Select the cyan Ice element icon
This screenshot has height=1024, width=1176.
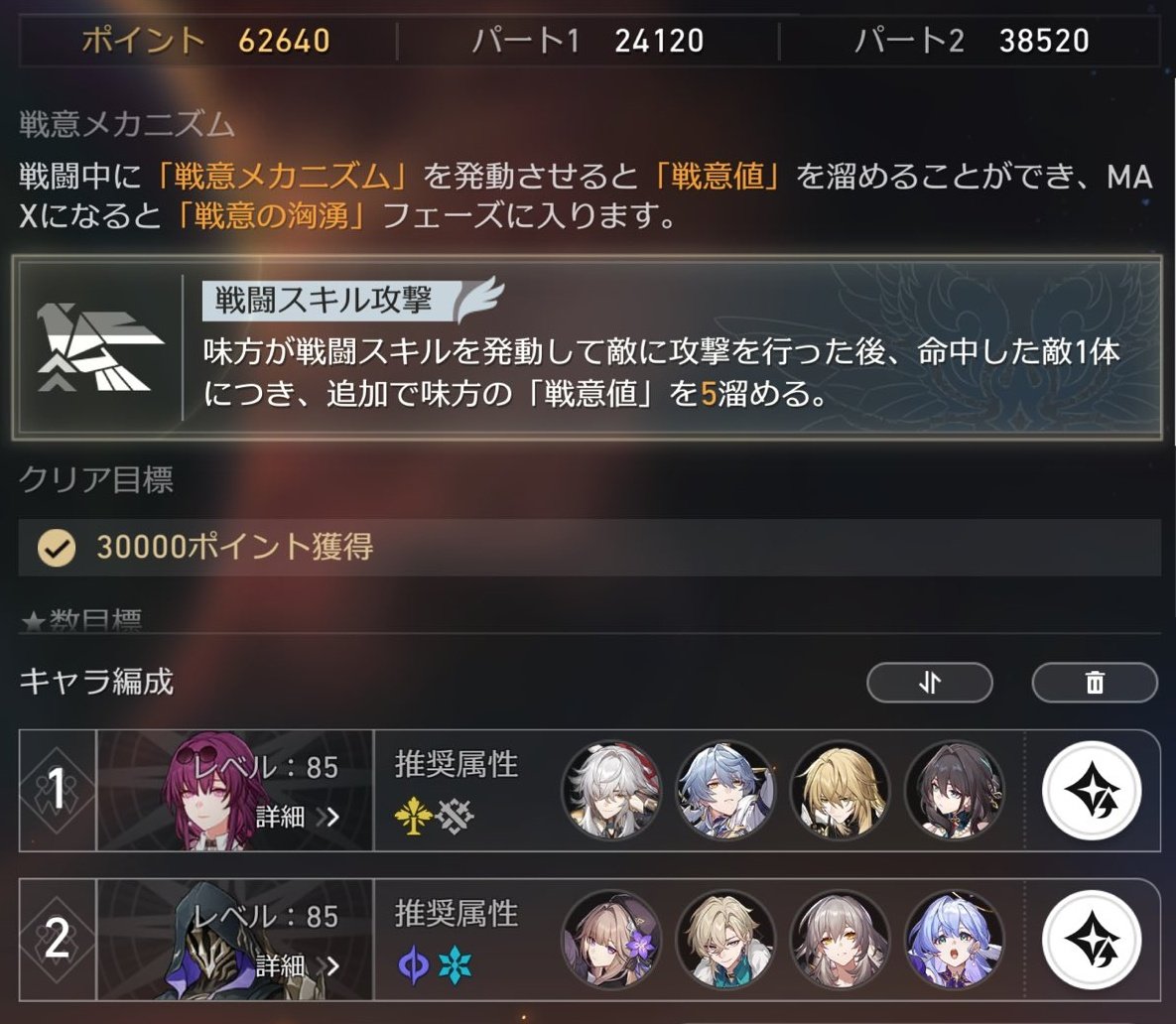pos(456,964)
